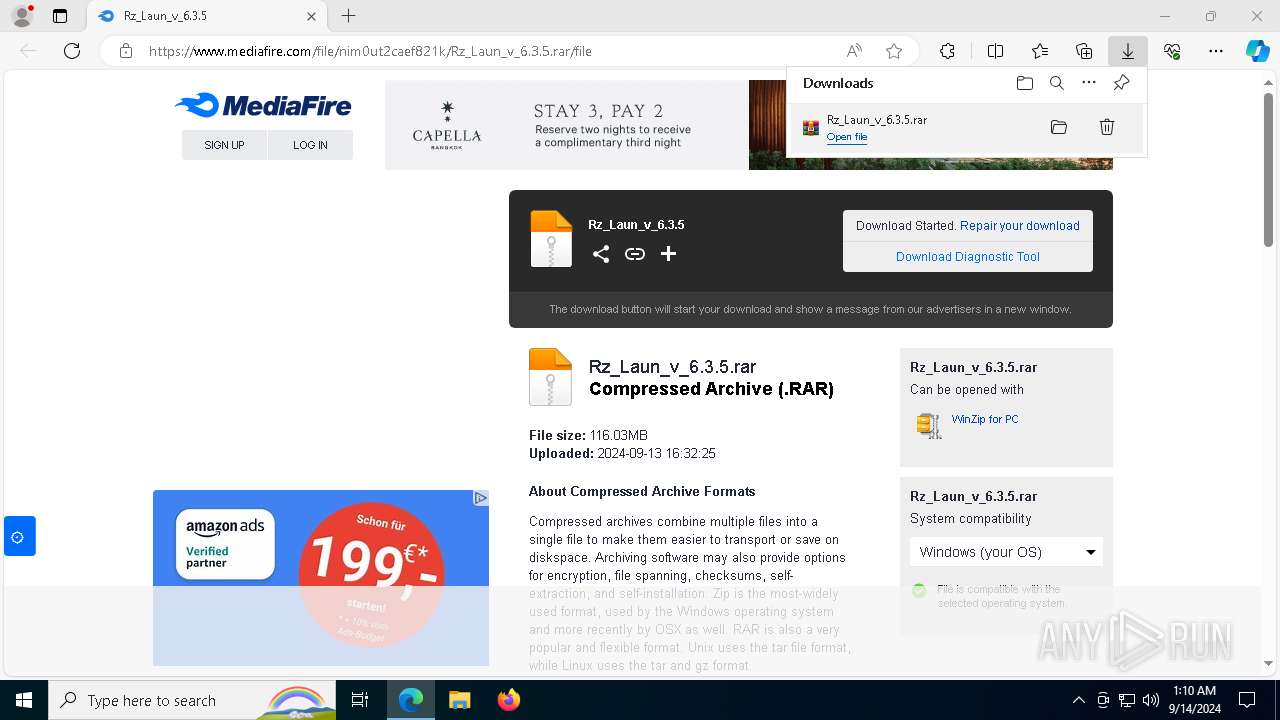
Task: Open File Explorer from the taskbar
Action: point(459,700)
